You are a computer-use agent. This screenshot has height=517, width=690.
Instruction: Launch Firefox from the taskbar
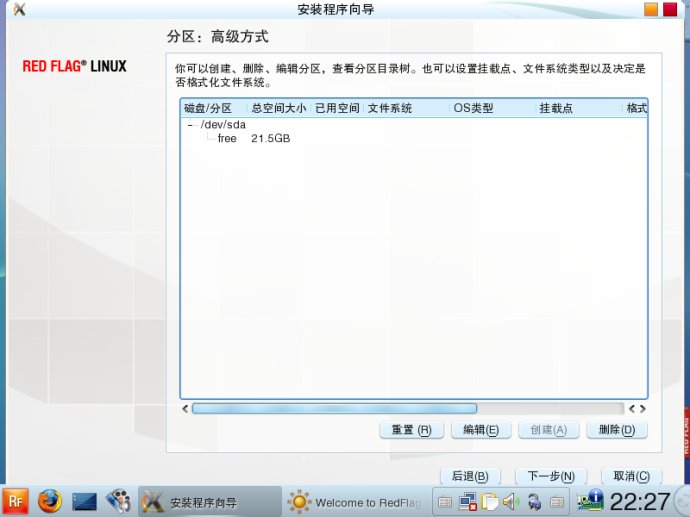pos(50,501)
